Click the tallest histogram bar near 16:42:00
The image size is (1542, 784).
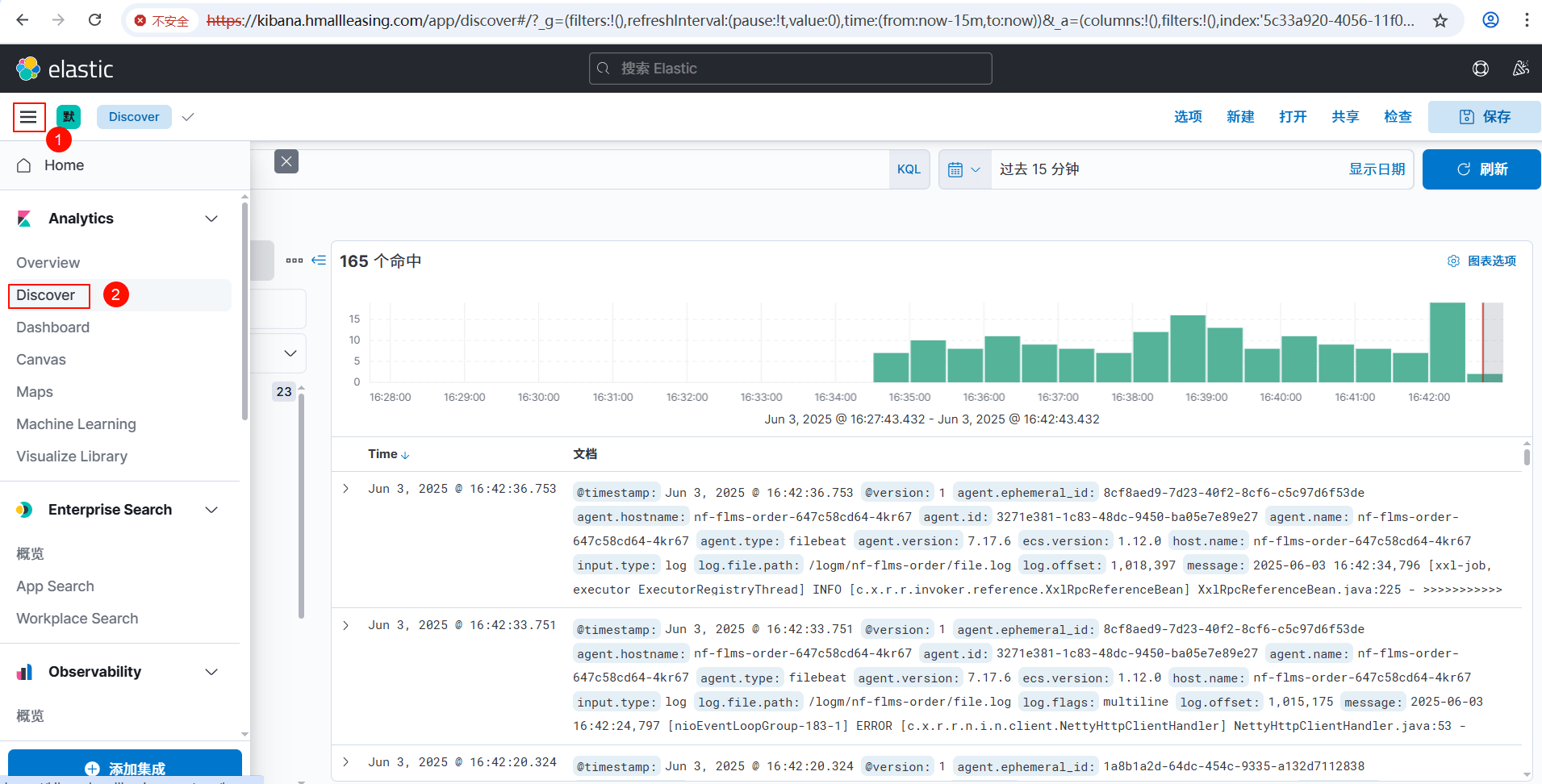tap(1447, 342)
